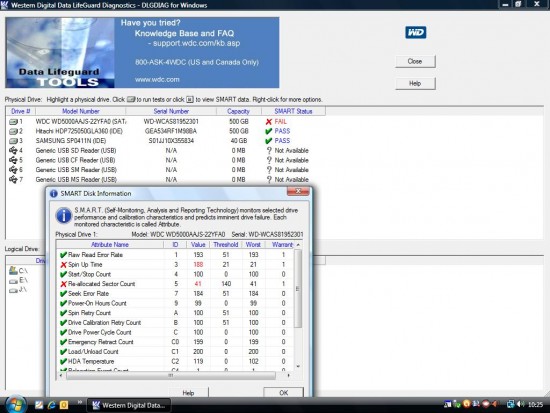Click Spin Up Time value 188
550x413 pixels.
coord(198,265)
